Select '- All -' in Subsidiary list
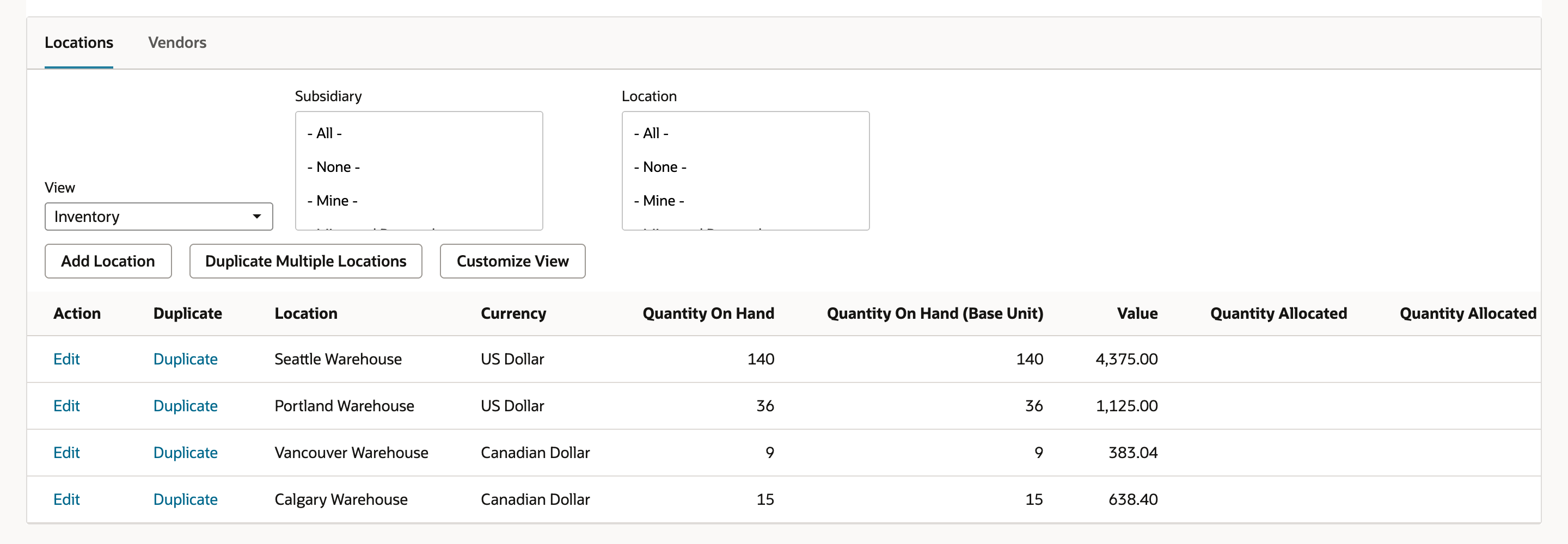Screen dimensions: 1568x544 [324, 133]
